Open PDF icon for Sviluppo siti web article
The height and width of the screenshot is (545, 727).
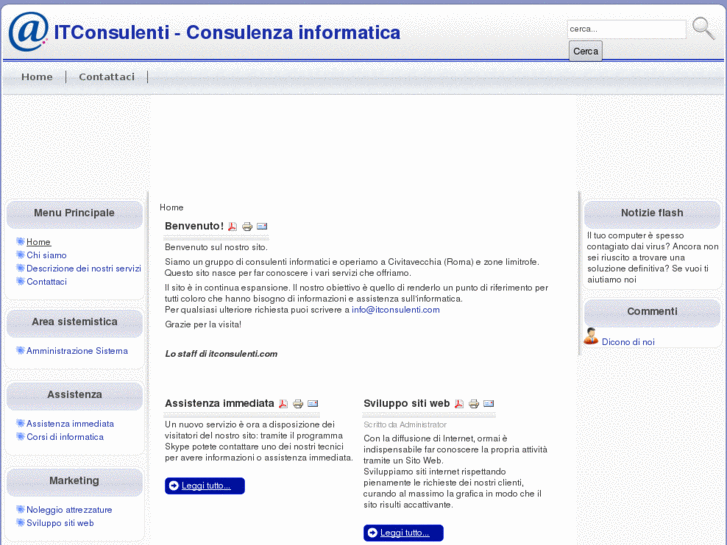pyautogui.click(x=459, y=404)
